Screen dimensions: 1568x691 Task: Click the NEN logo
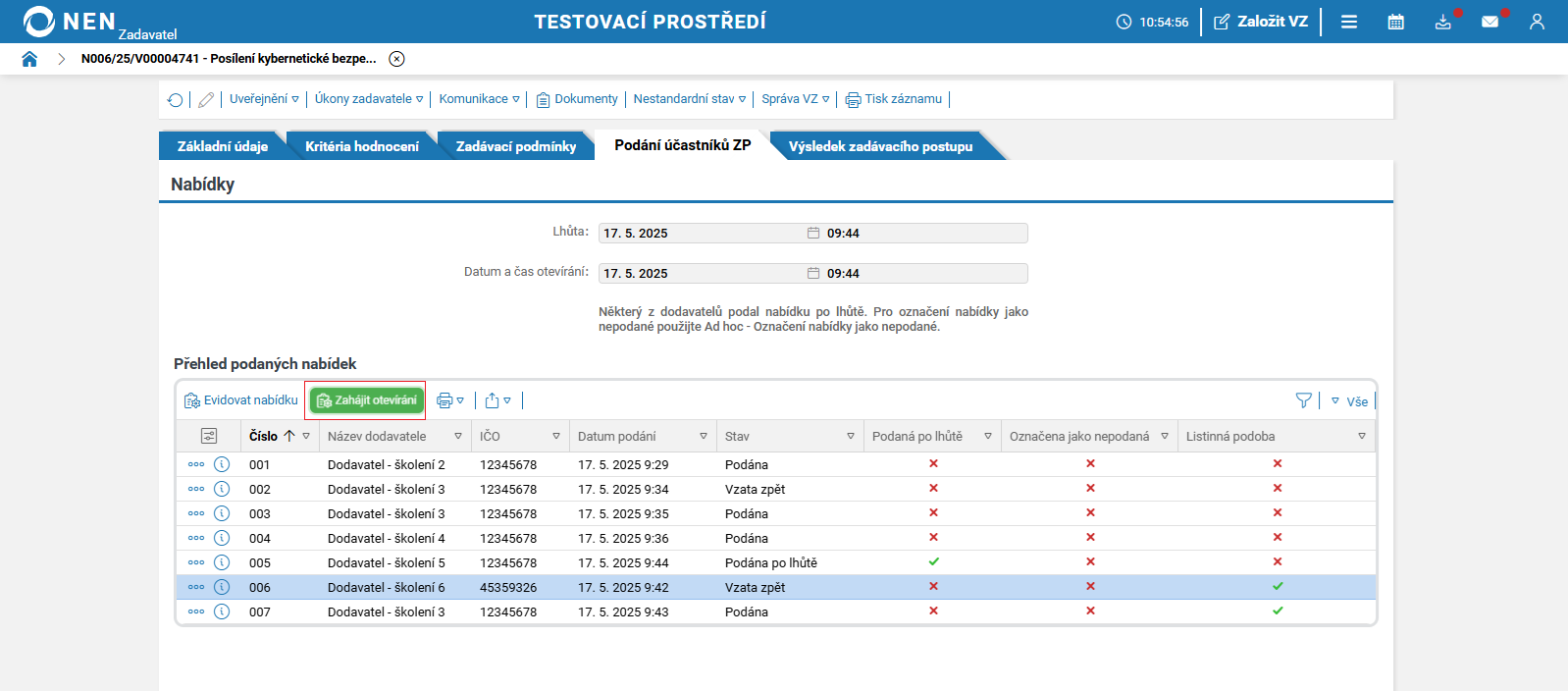tap(69, 22)
